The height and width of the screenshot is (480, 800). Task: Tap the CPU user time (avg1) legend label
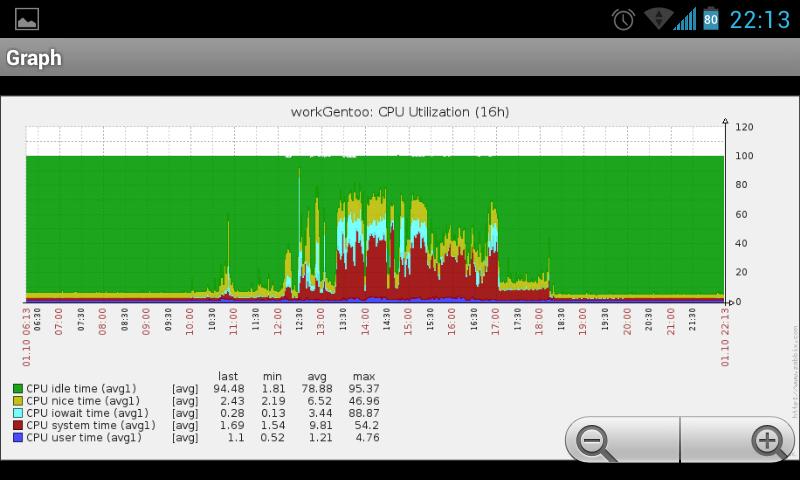click(x=84, y=438)
